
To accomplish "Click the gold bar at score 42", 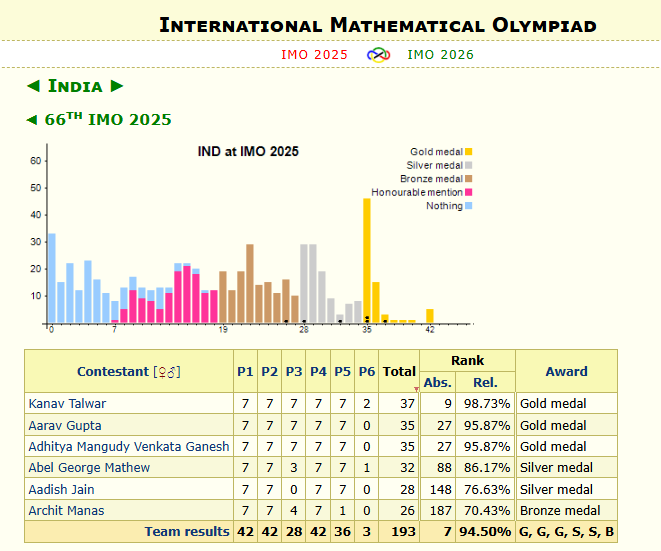I will coord(430,316).
